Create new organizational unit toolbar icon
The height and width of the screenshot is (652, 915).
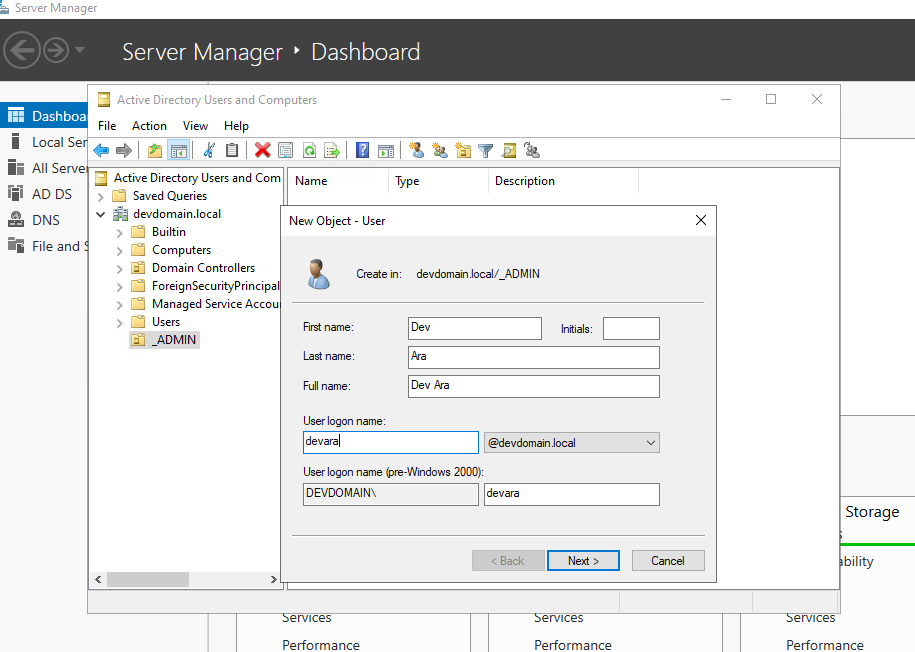point(463,151)
